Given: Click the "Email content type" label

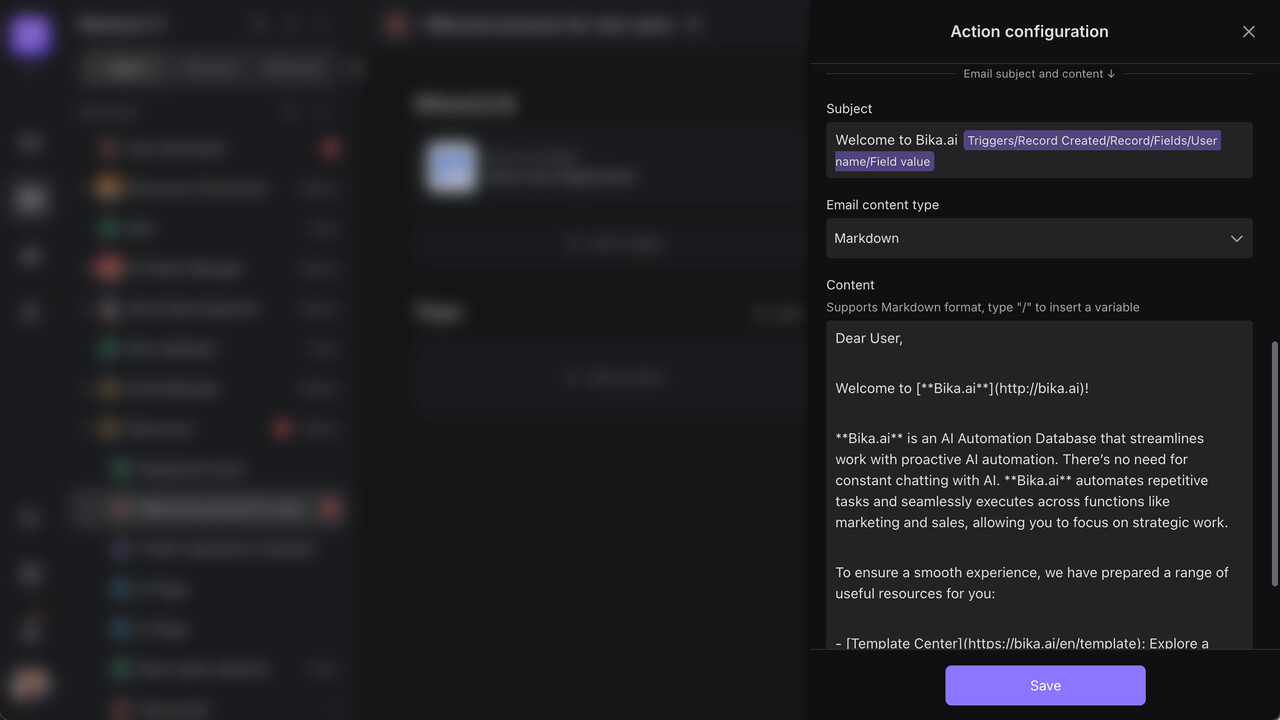Looking at the screenshot, I should coord(882,205).
